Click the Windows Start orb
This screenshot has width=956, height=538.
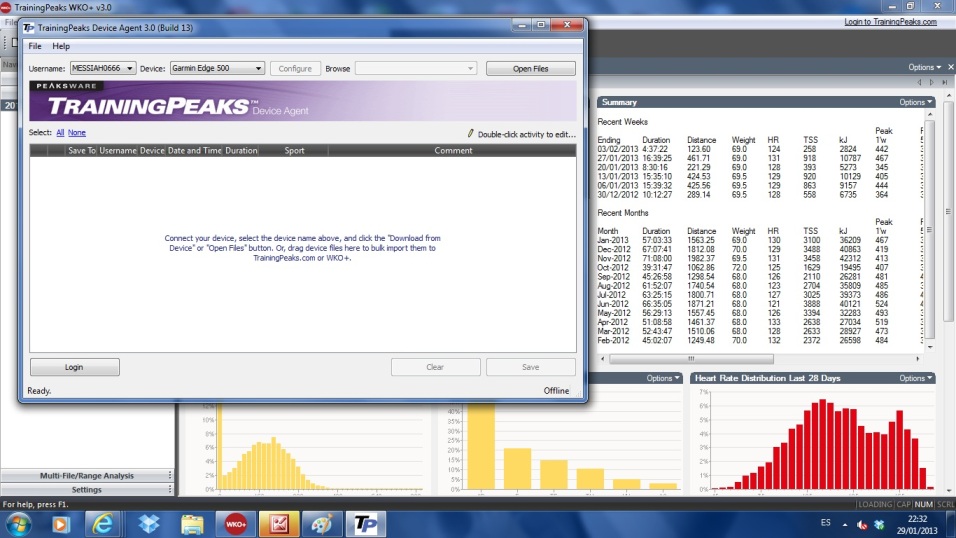(18, 523)
